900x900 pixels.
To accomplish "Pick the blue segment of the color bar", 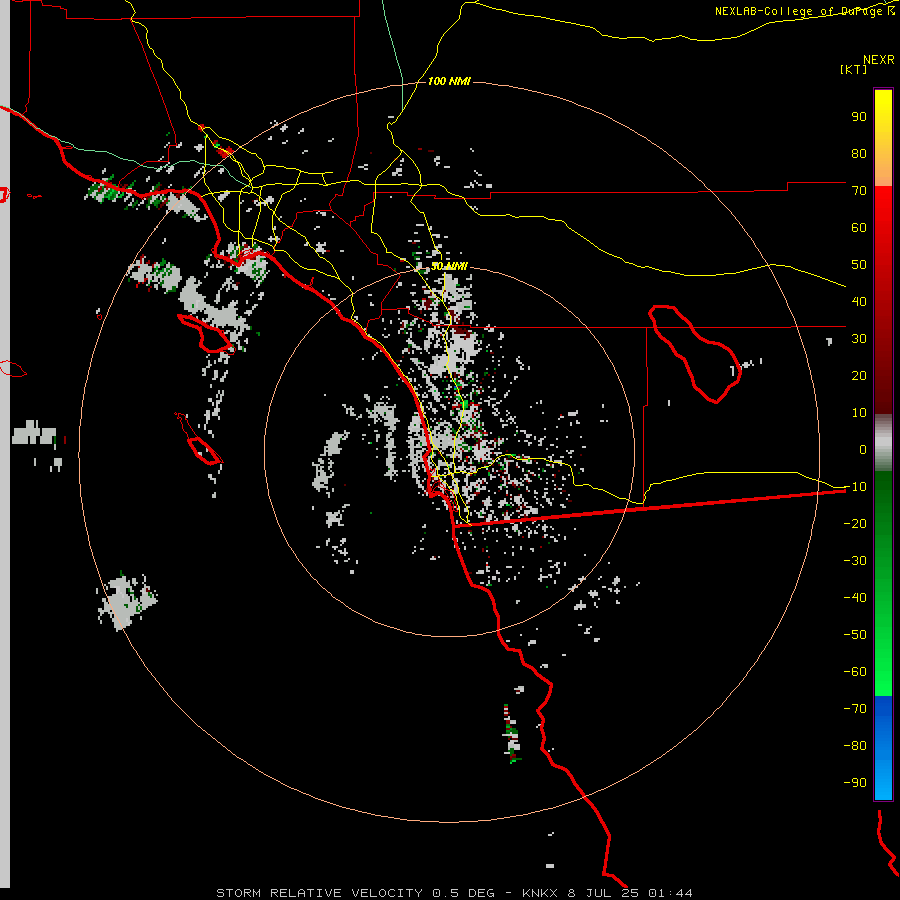I will click(x=883, y=748).
